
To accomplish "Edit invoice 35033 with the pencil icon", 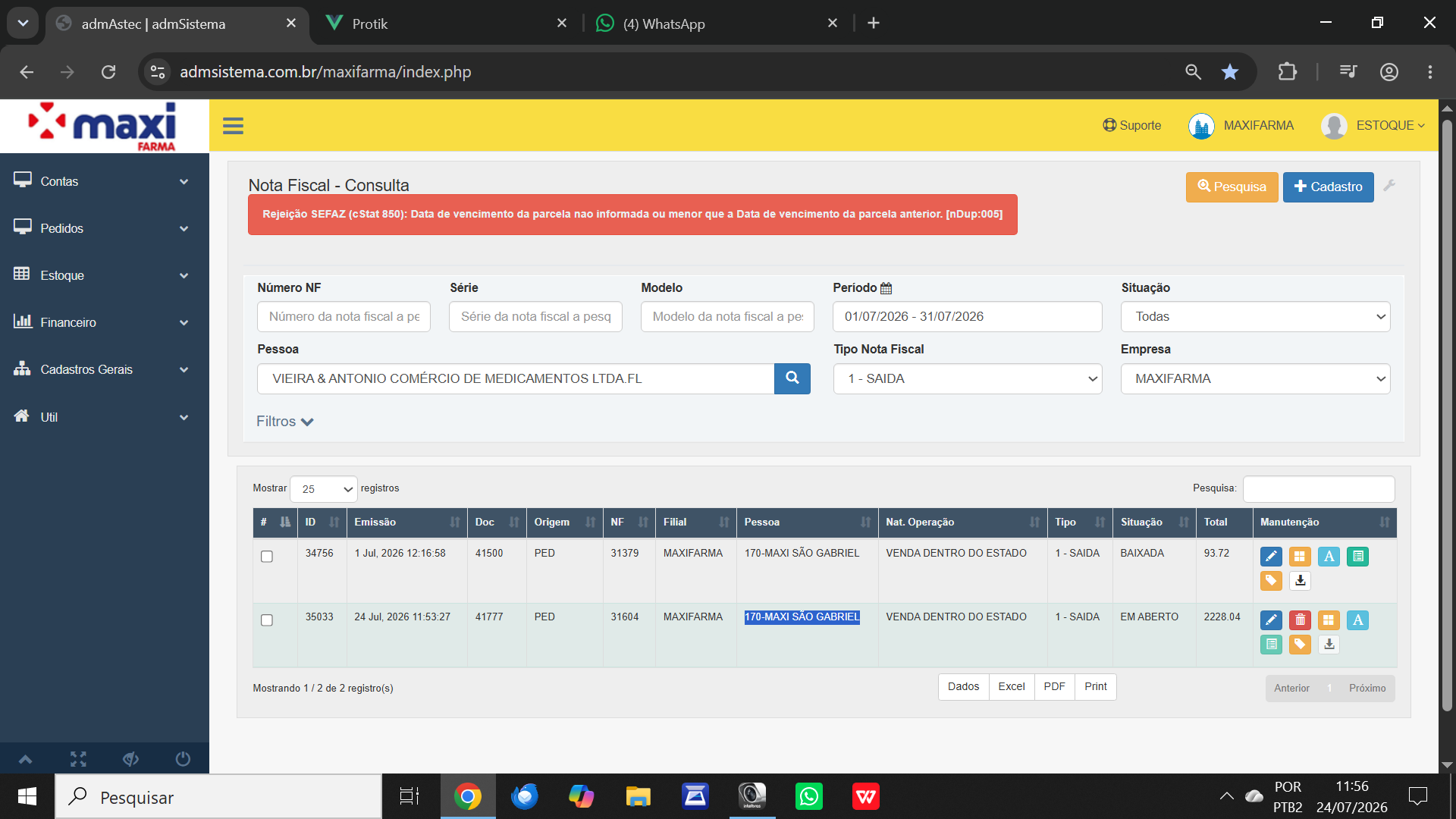I will click(1271, 620).
